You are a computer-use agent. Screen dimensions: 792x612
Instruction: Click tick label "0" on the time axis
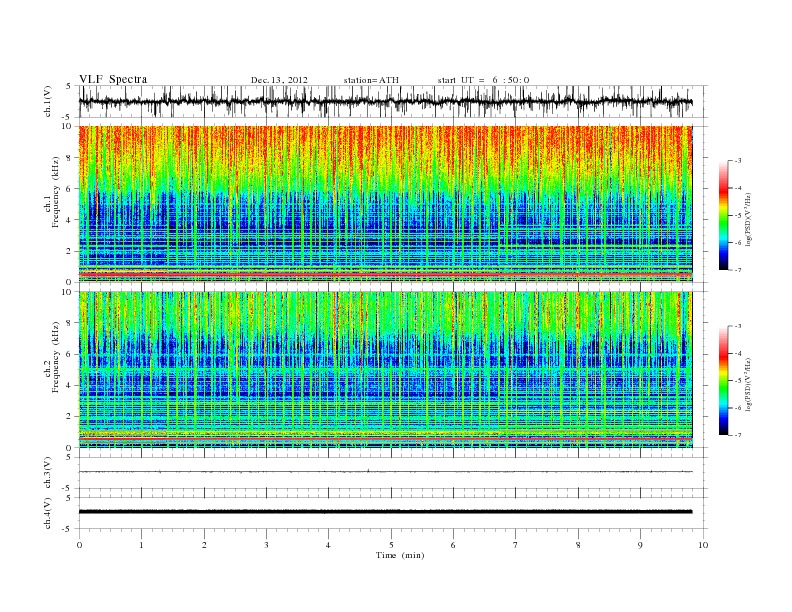point(79,545)
